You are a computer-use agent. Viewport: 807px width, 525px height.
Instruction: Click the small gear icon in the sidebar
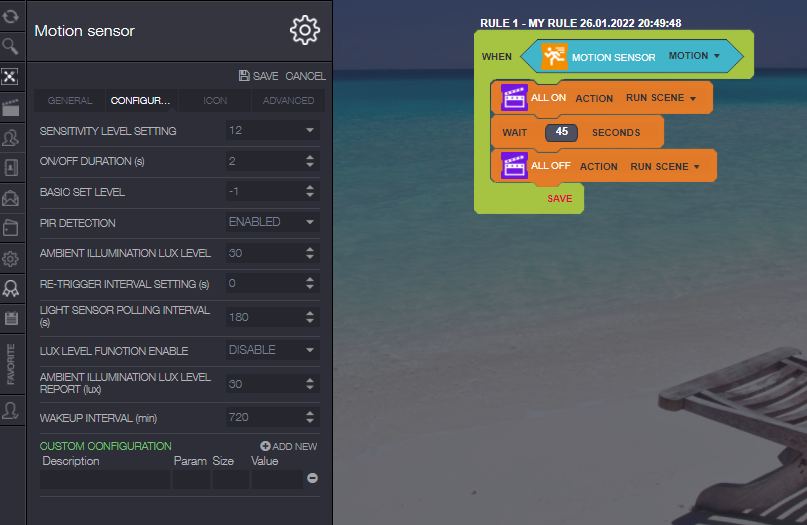(11, 259)
